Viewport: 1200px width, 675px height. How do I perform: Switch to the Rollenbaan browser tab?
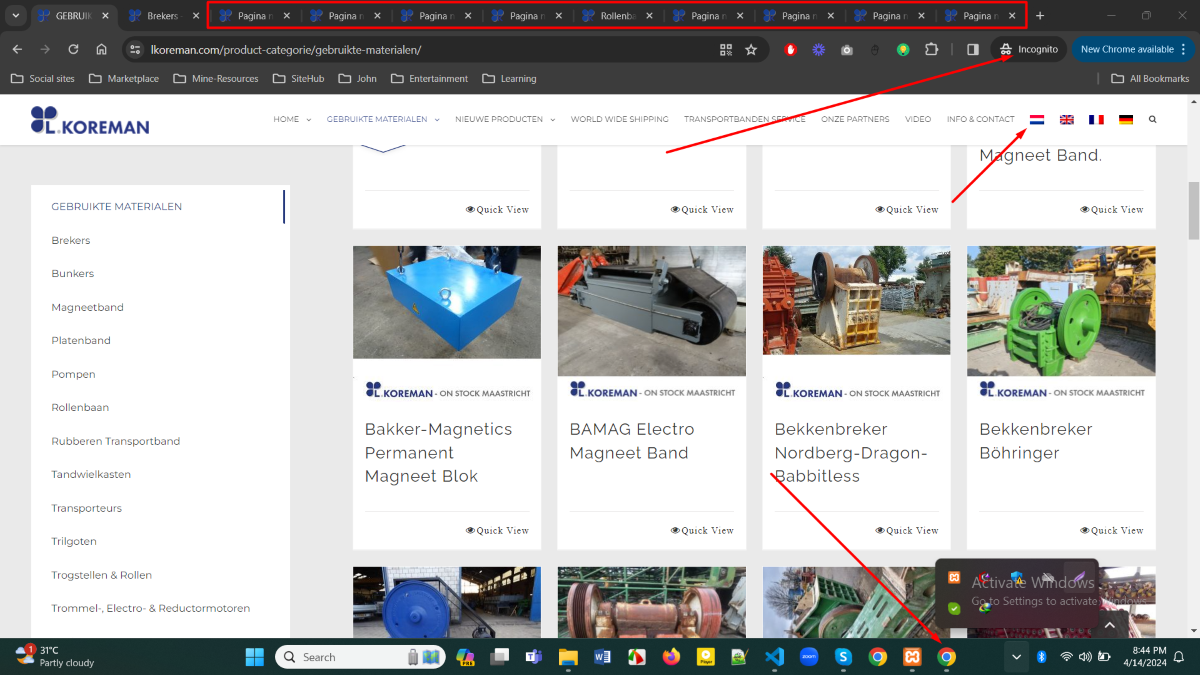616,16
